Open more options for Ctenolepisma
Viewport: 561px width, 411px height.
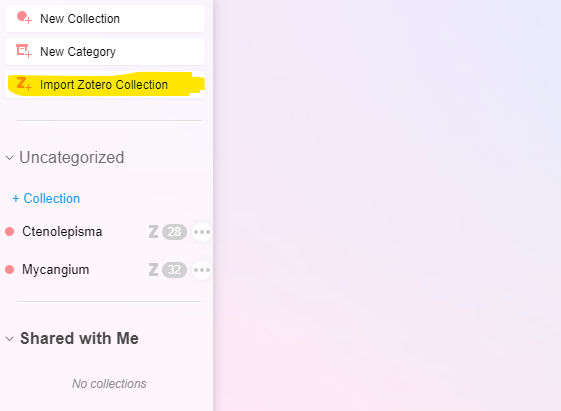(202, 232)
